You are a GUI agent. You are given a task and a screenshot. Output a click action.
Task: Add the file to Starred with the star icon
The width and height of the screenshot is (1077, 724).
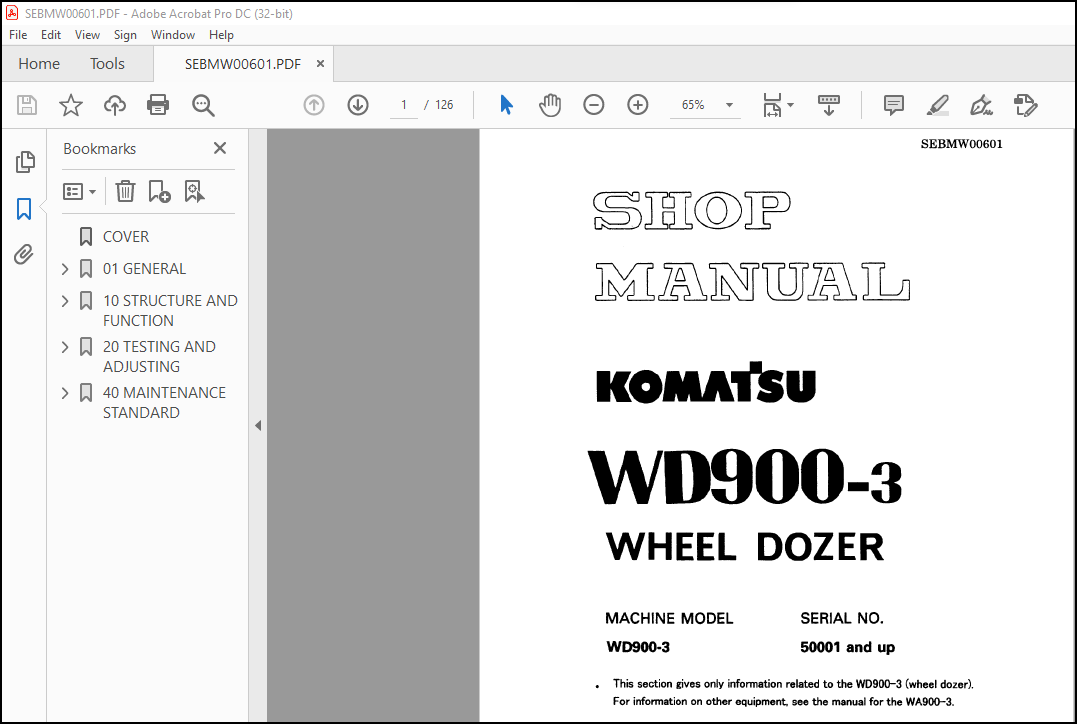pyautogui.click(x=71, y=105)
